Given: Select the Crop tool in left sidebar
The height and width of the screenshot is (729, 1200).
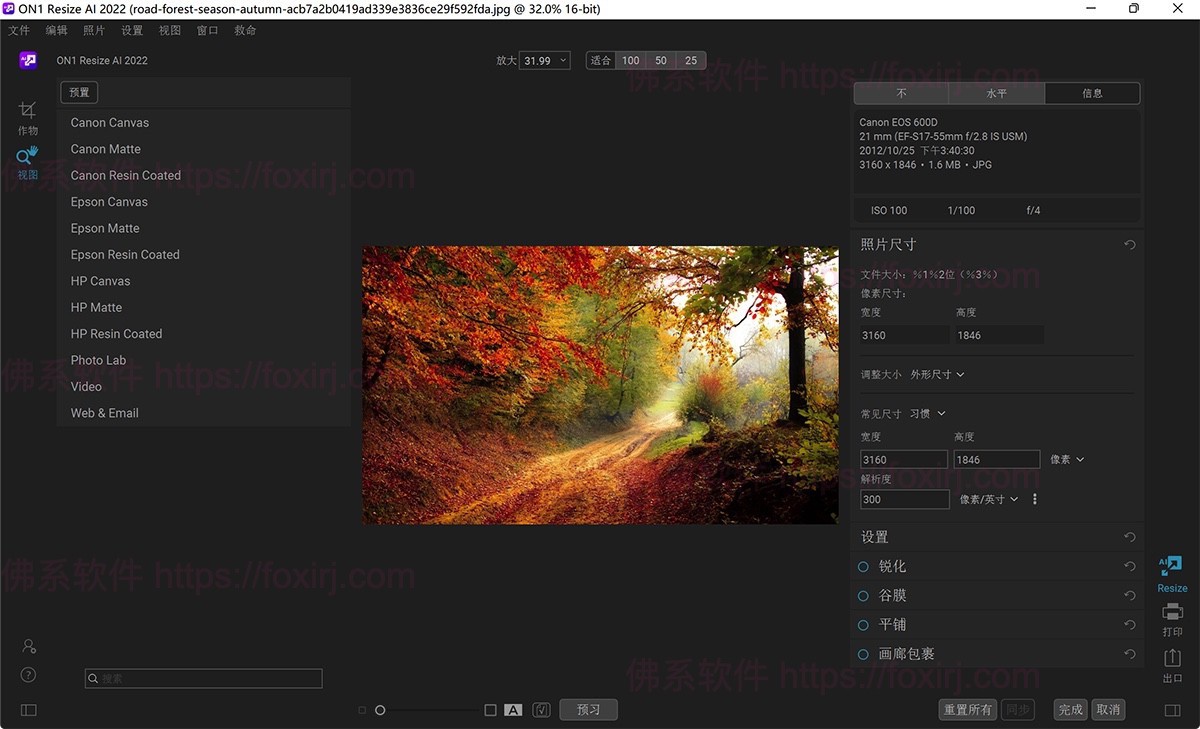Looking at the screenshot, I should 27,110.
